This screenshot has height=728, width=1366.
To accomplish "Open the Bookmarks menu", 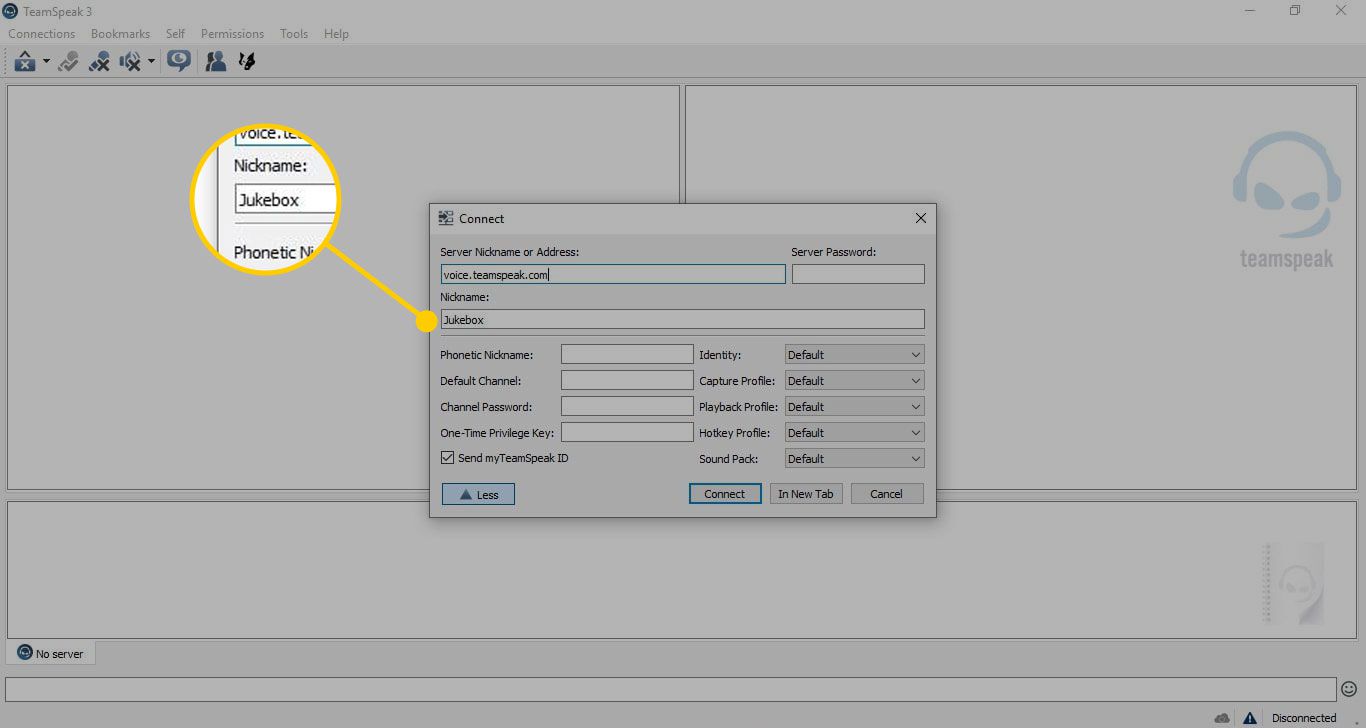I will (x=120, y=34).
